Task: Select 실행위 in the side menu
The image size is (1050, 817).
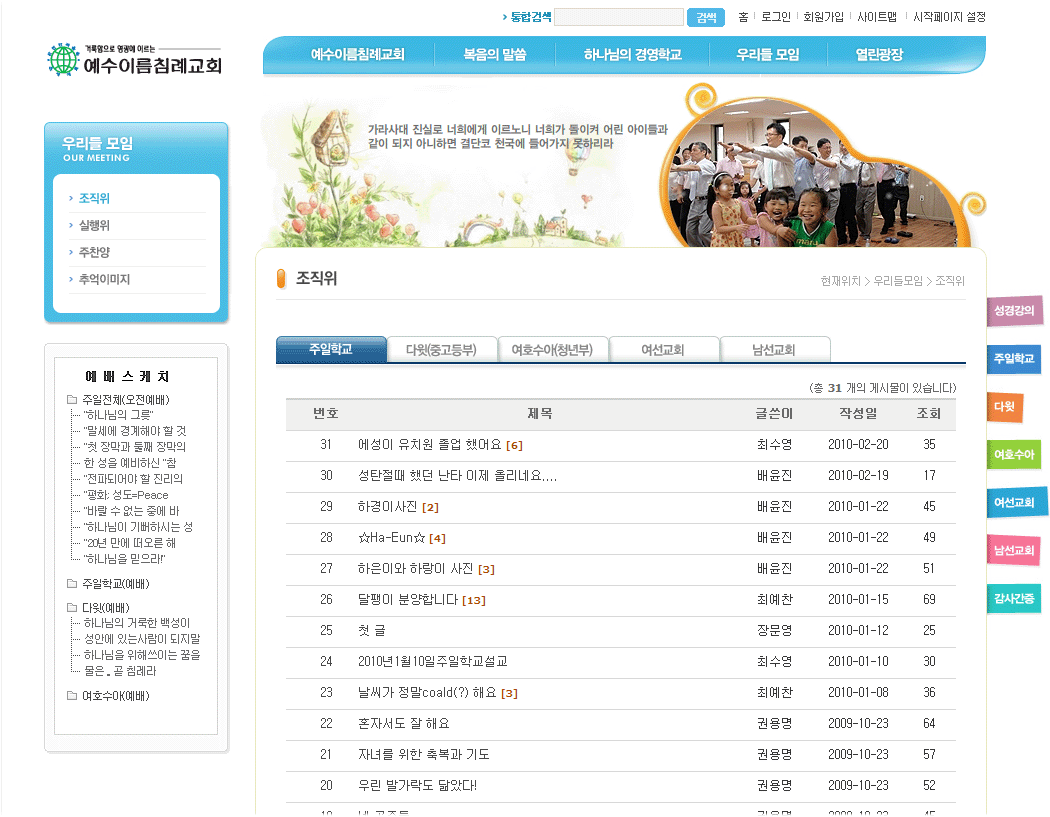Action: 94,226
